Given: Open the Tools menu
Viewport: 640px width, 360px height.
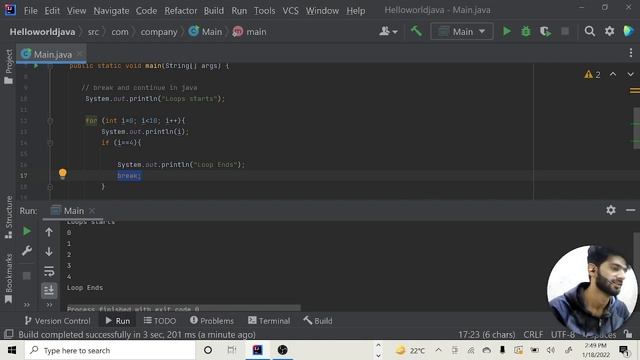Looking at the screenshot, I should (x=264, y=11).
